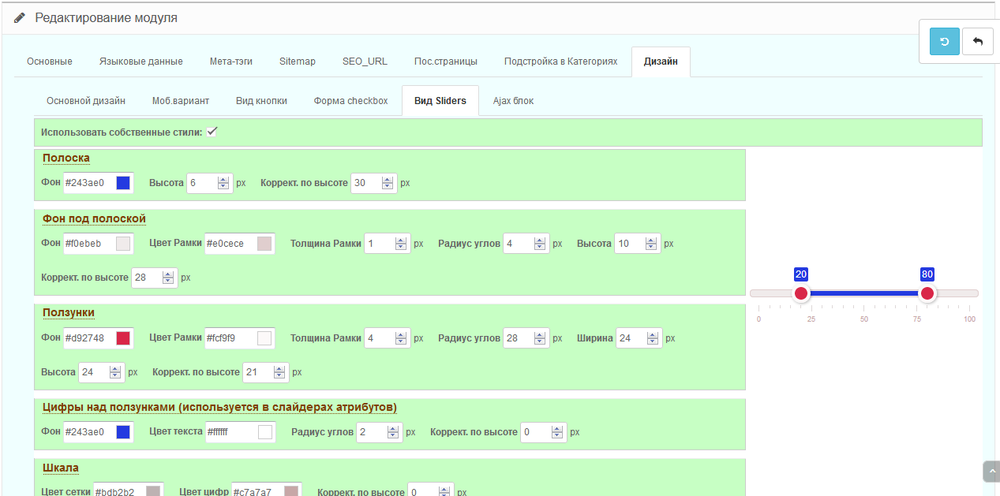1000x496 pixels.
Task: Switch to the Основные tab
Action: (x=49, y=62)
